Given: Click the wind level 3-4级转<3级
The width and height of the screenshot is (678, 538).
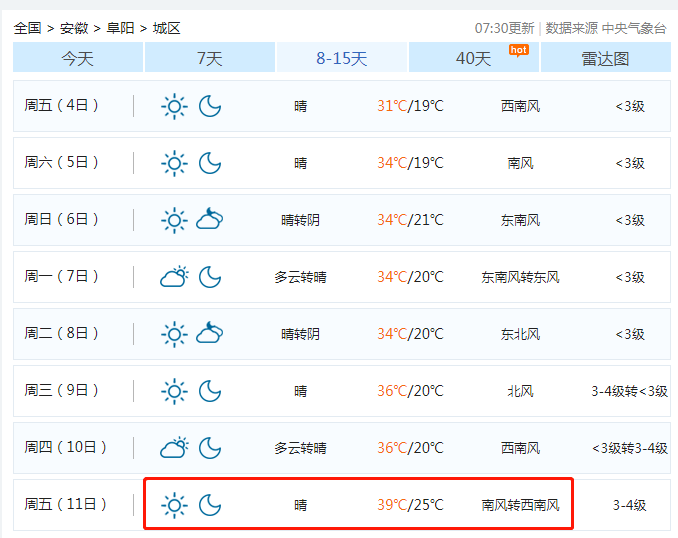Looking at the screenshot, I should (630, 391).
